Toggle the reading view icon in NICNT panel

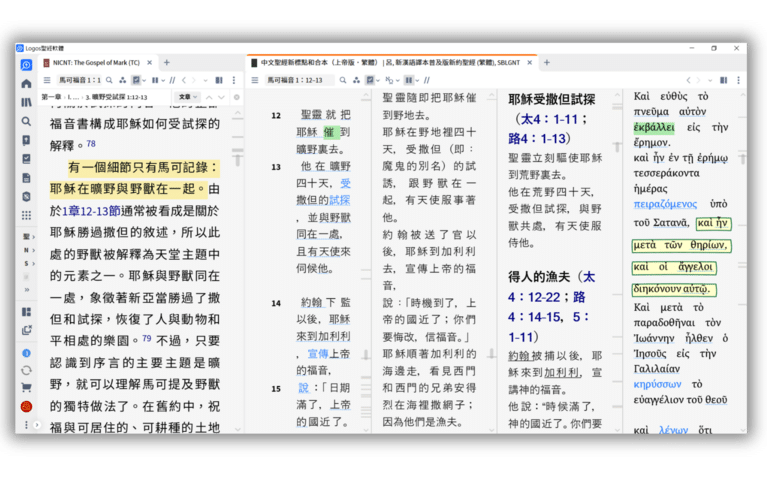(219, 80)
